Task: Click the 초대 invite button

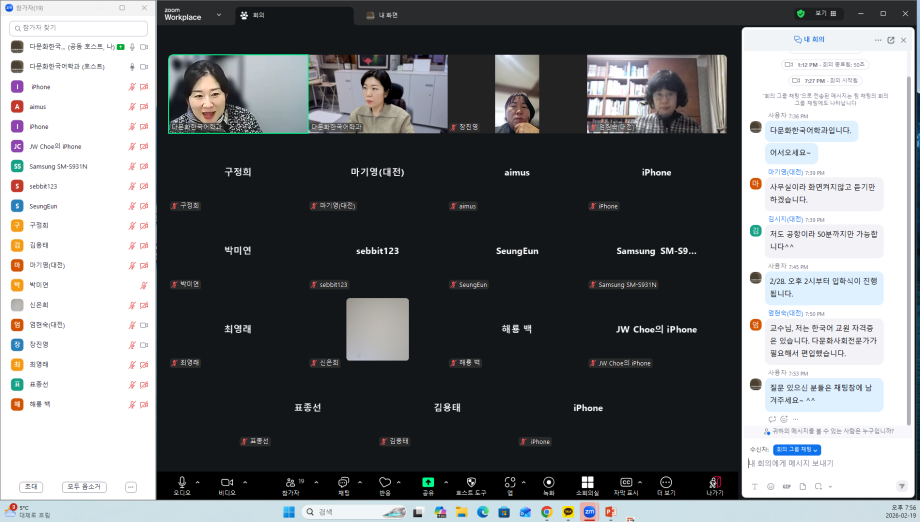Action: 30,486
